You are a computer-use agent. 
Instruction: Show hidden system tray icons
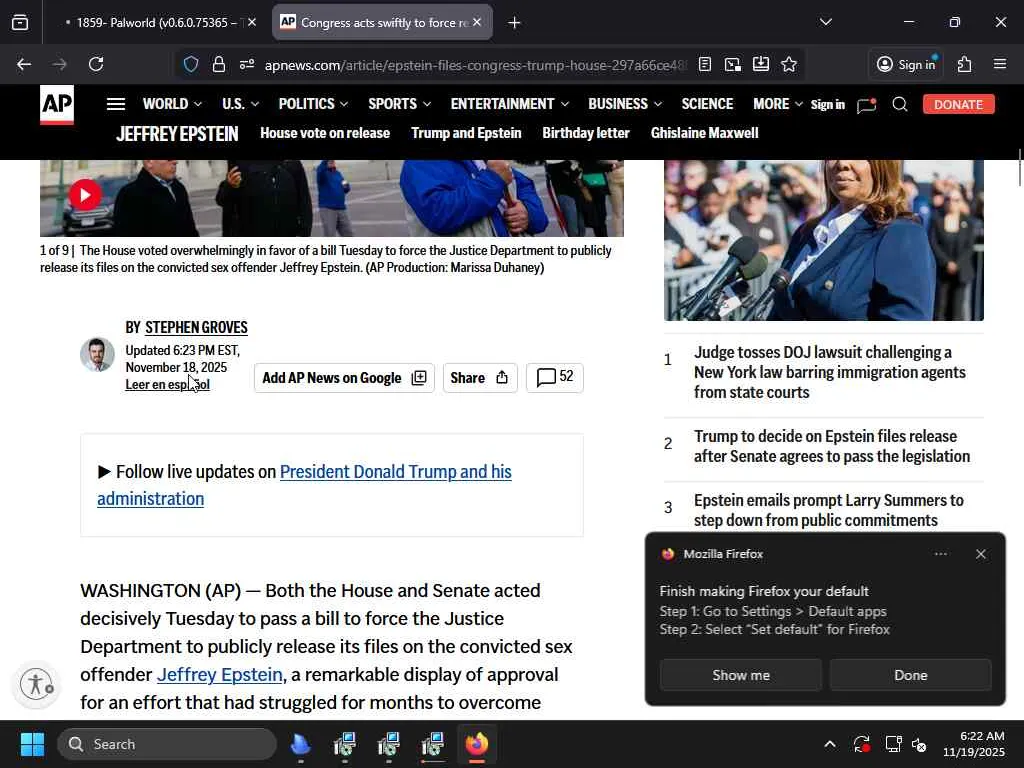click(x=829, y=744)
